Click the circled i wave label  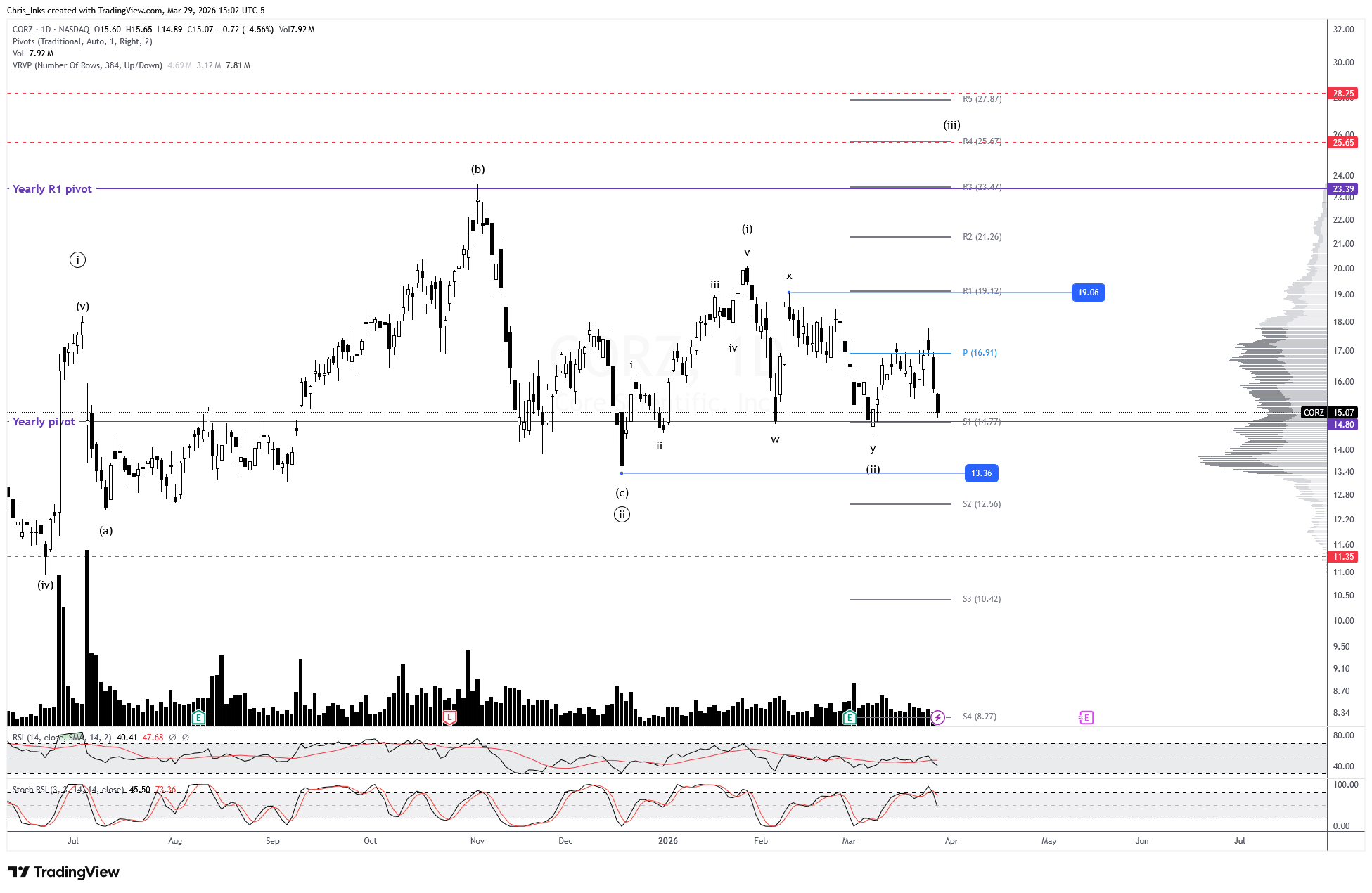point(78,260)
